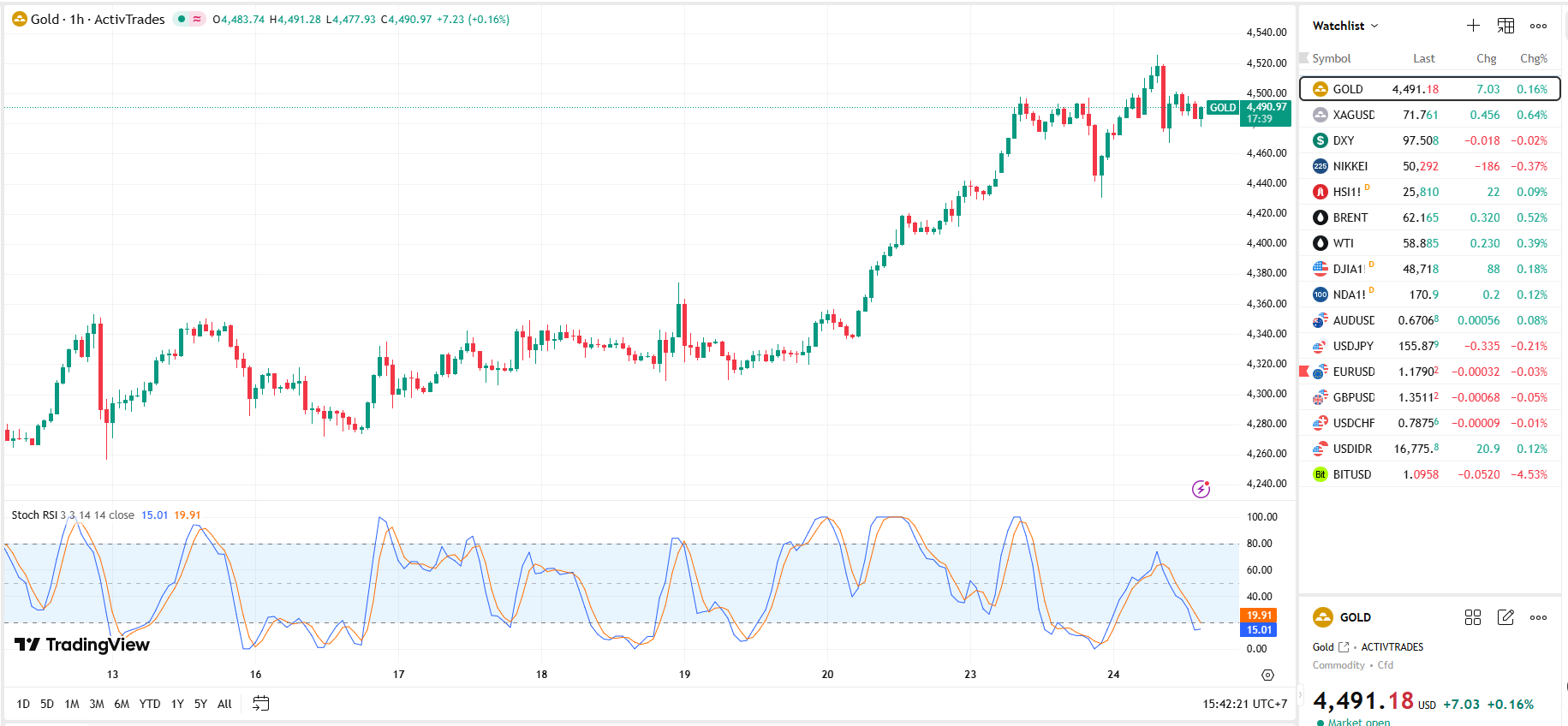Click the red flag beside EURUSD

click(x=1304, y=372)
